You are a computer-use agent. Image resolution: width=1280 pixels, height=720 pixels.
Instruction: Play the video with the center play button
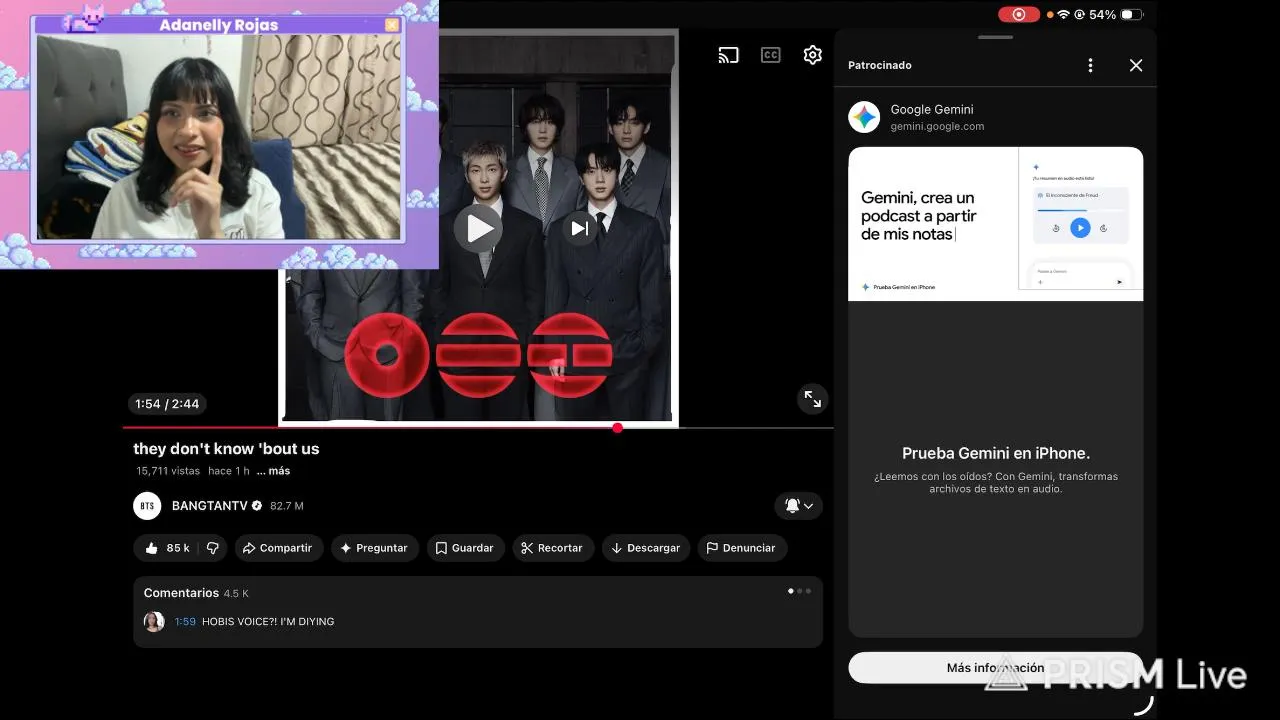[479, 228]
